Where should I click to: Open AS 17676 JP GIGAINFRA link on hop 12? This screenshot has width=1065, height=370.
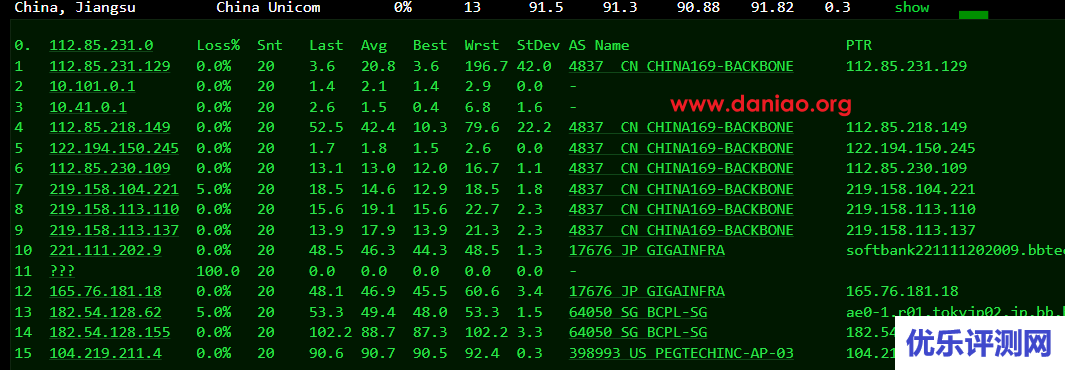click(647, 291)
